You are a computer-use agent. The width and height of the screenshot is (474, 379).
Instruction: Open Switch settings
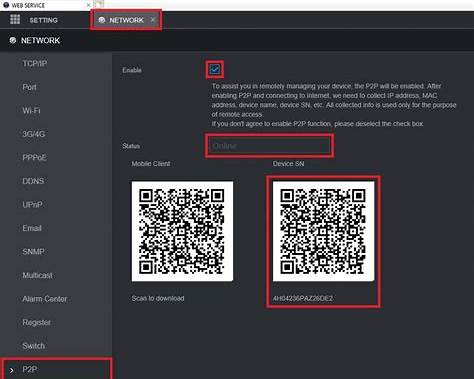click(x=33, y=346)
